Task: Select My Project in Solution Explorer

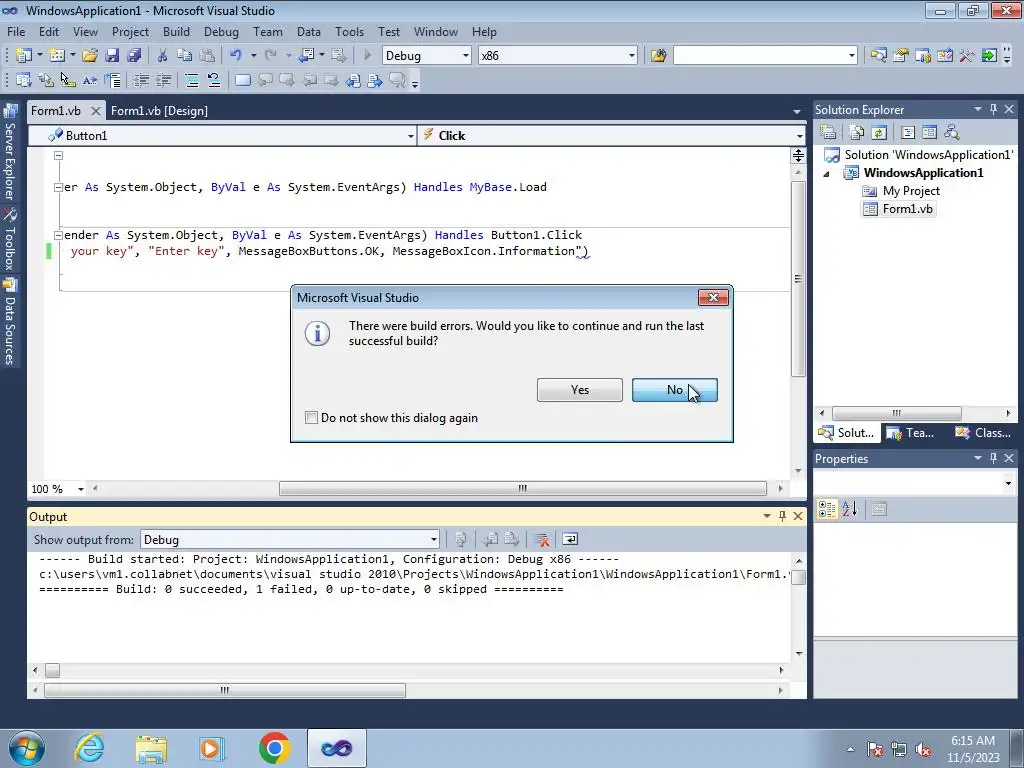Action: point(901,191)
